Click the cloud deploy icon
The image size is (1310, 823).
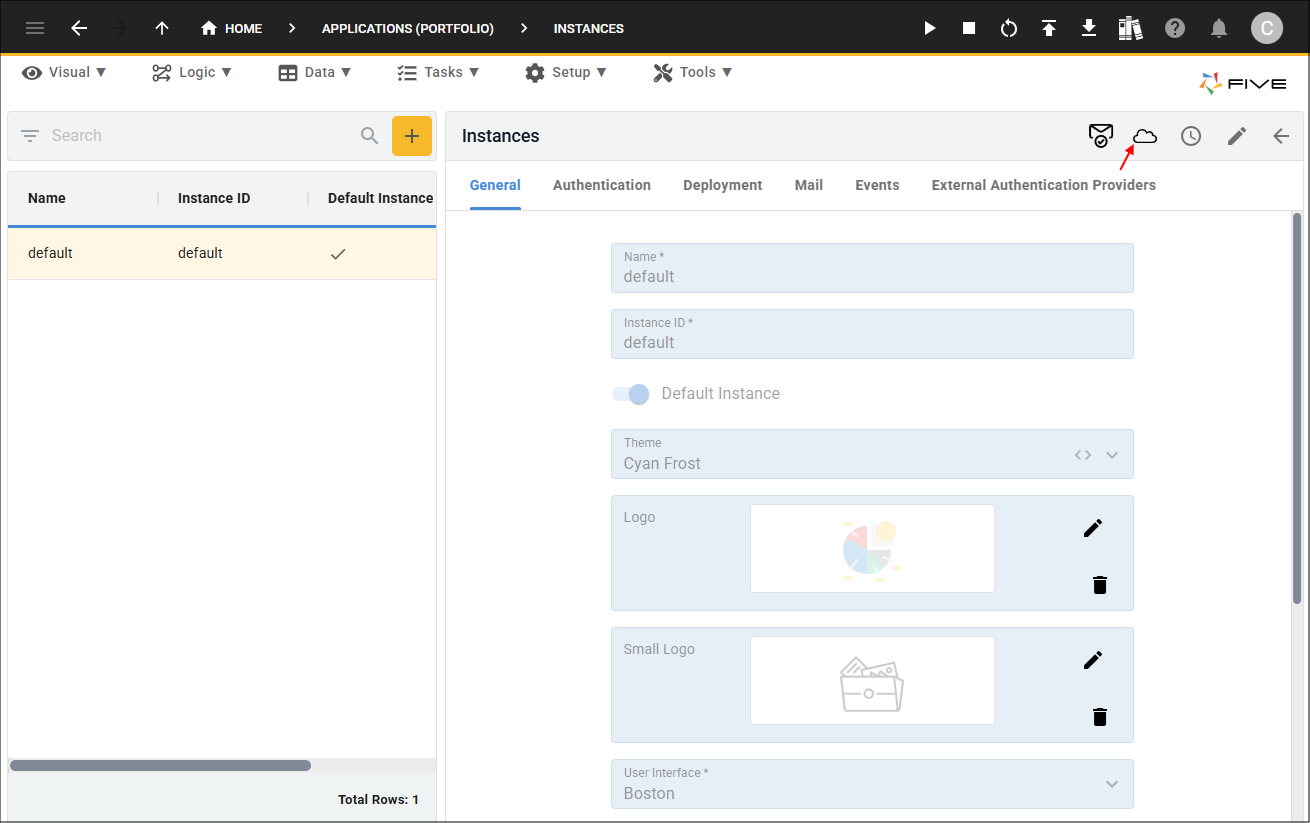coord(1144,135)
